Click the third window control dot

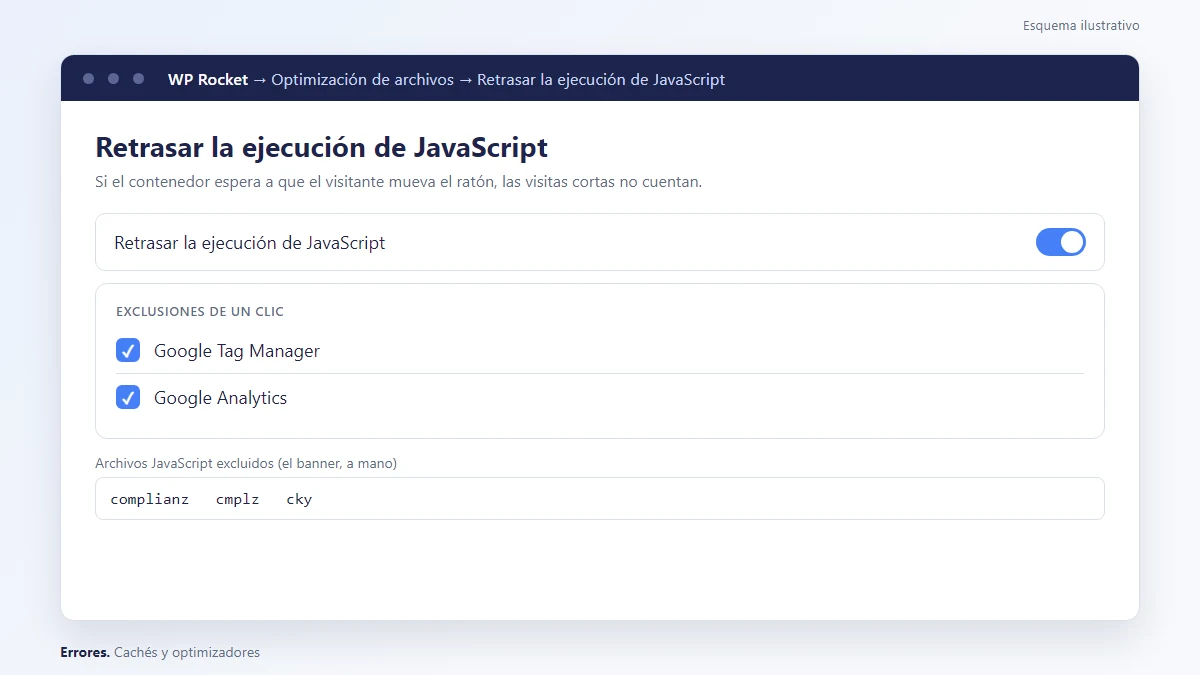point(138,78)
